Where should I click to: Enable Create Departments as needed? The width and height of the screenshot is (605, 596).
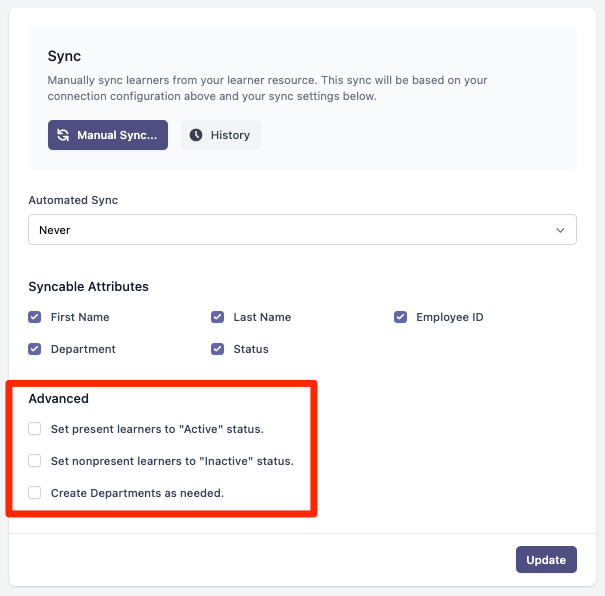pyautogui.click(x=35, y=493)
